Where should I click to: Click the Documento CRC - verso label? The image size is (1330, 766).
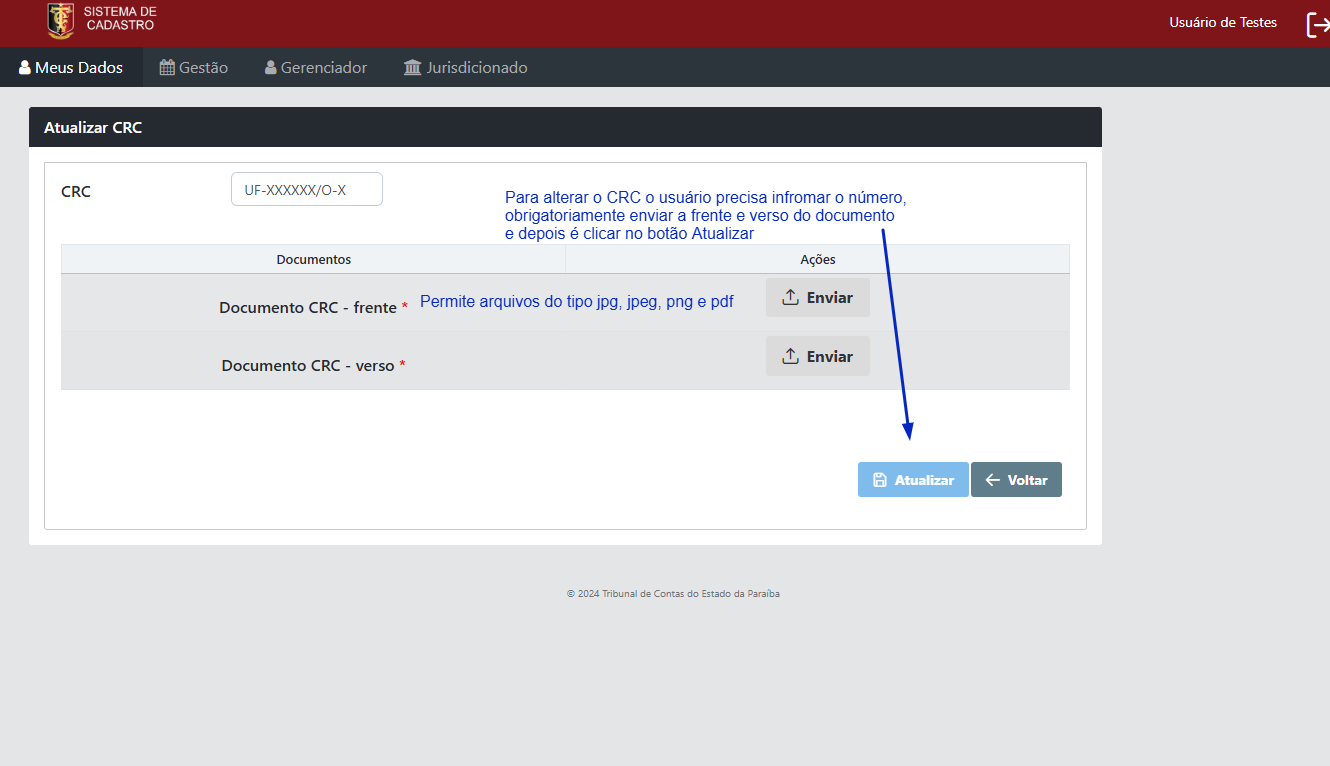(x=313, y=365)
